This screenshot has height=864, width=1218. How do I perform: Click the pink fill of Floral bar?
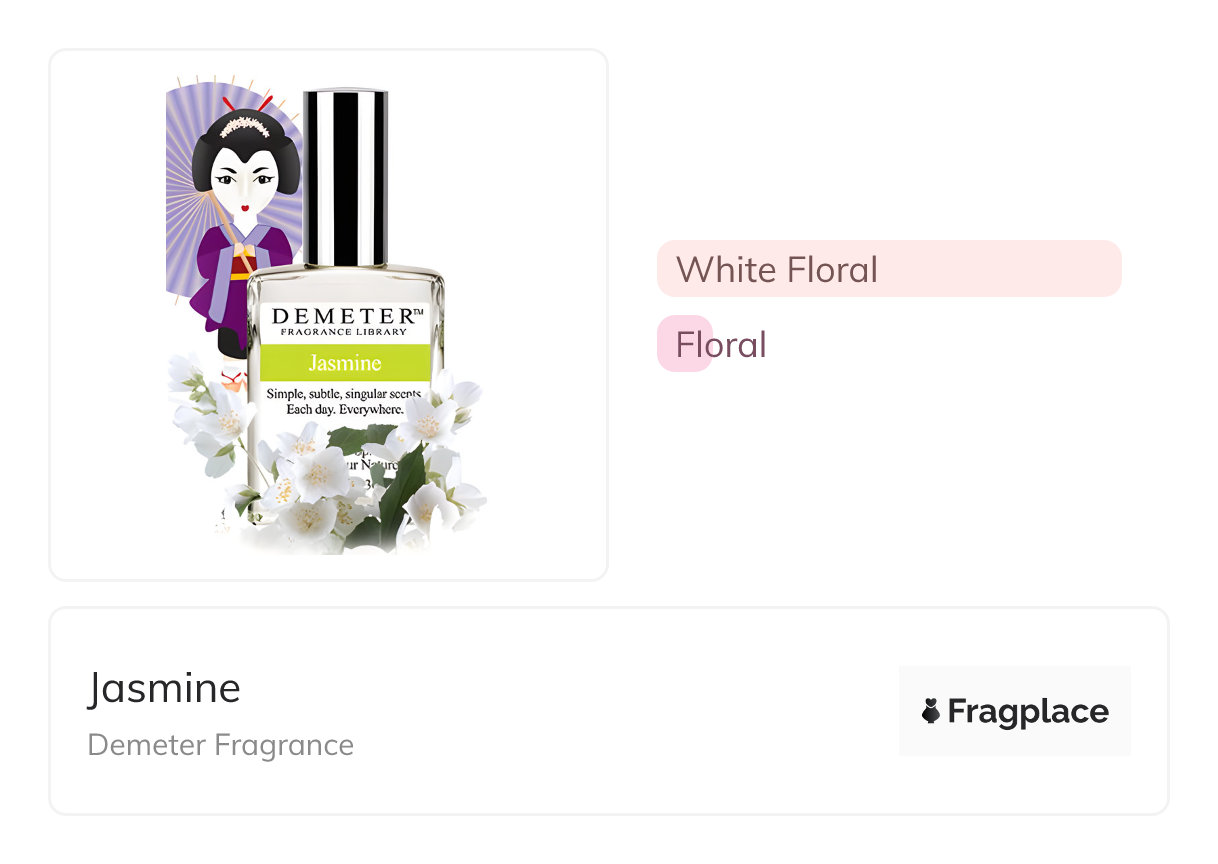[684, 344]
